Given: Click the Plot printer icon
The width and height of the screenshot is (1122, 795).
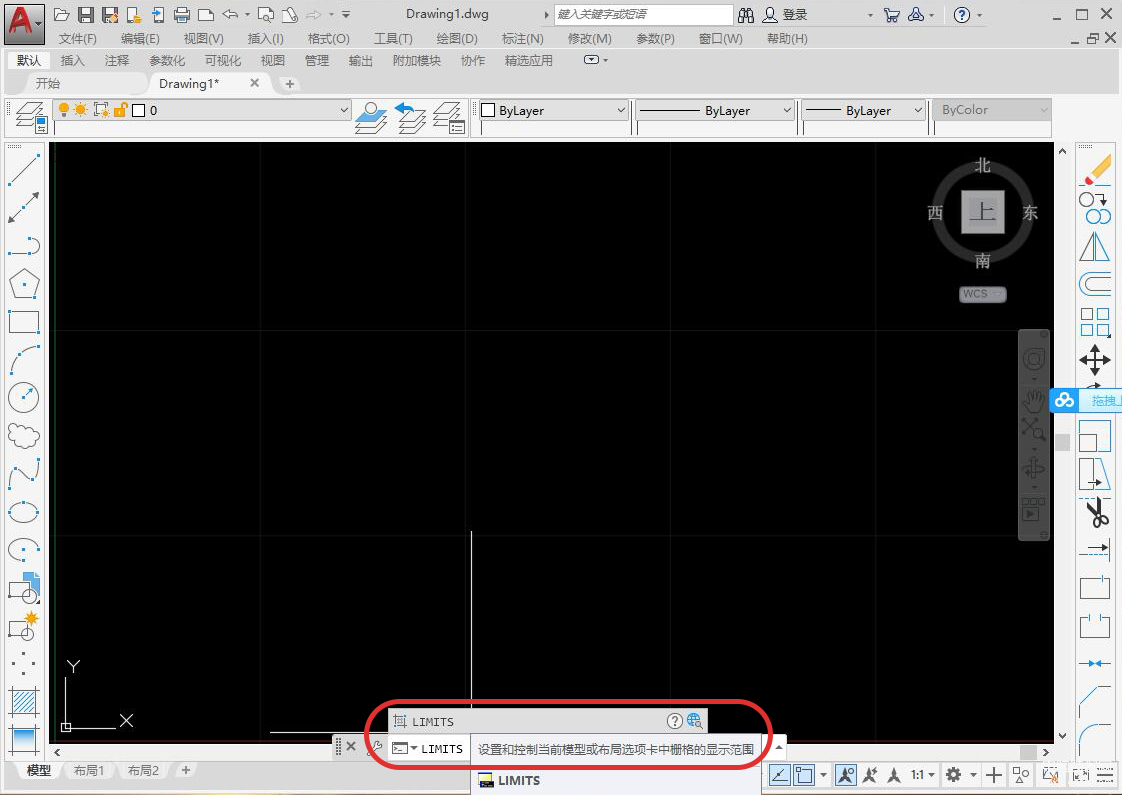Looking at the screenshot, I should pos(182,14).
